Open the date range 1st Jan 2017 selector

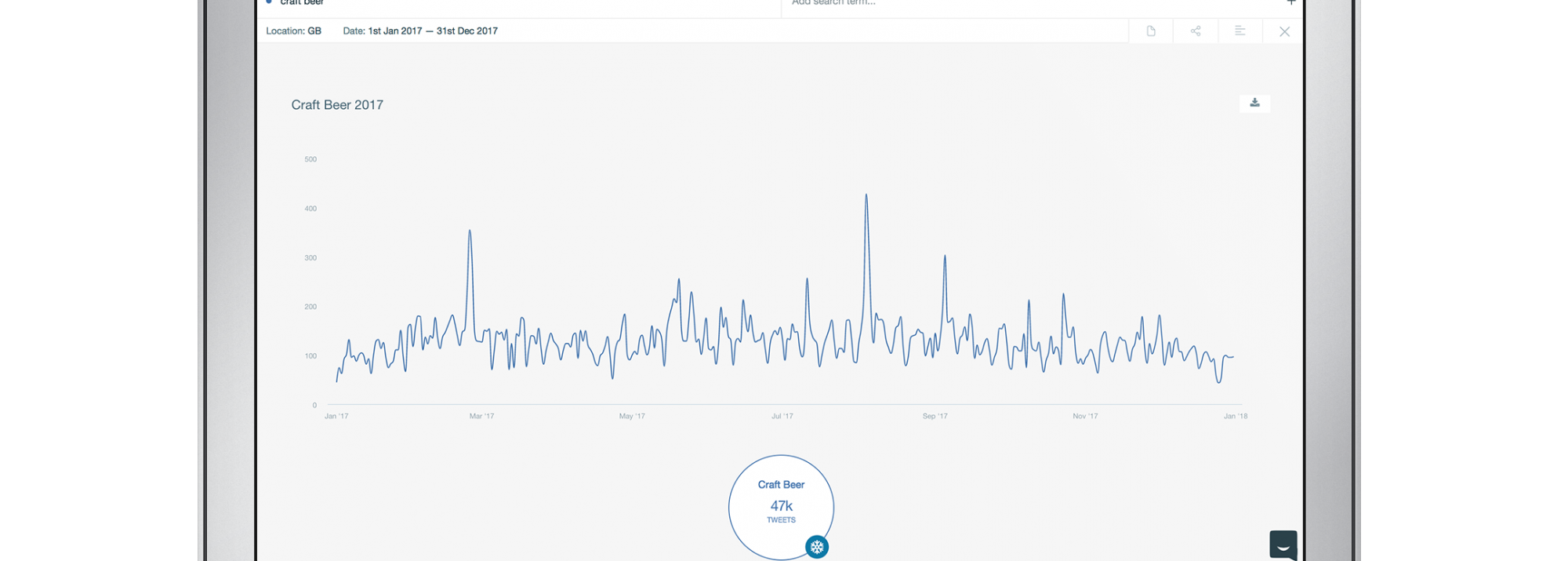pos(420,31)
